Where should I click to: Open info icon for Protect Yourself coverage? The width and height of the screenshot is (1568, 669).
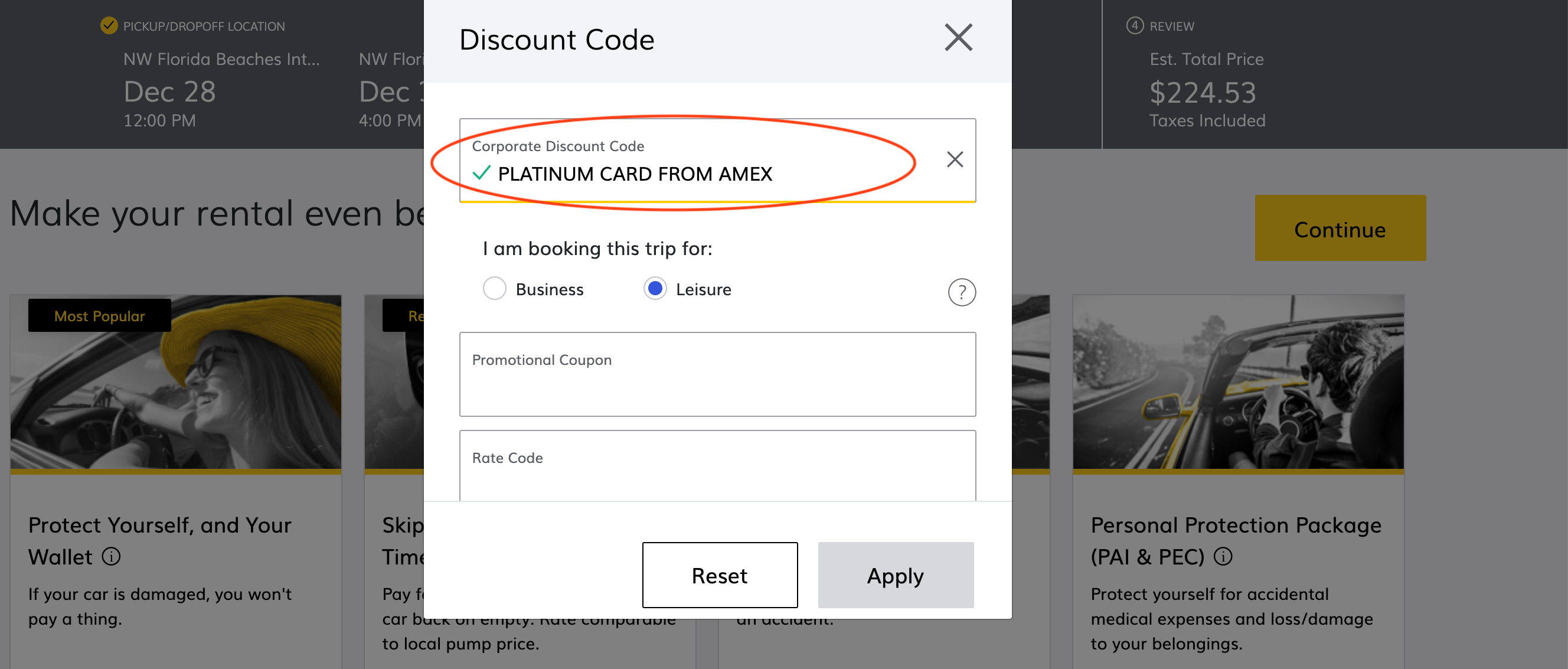point(112,556)
